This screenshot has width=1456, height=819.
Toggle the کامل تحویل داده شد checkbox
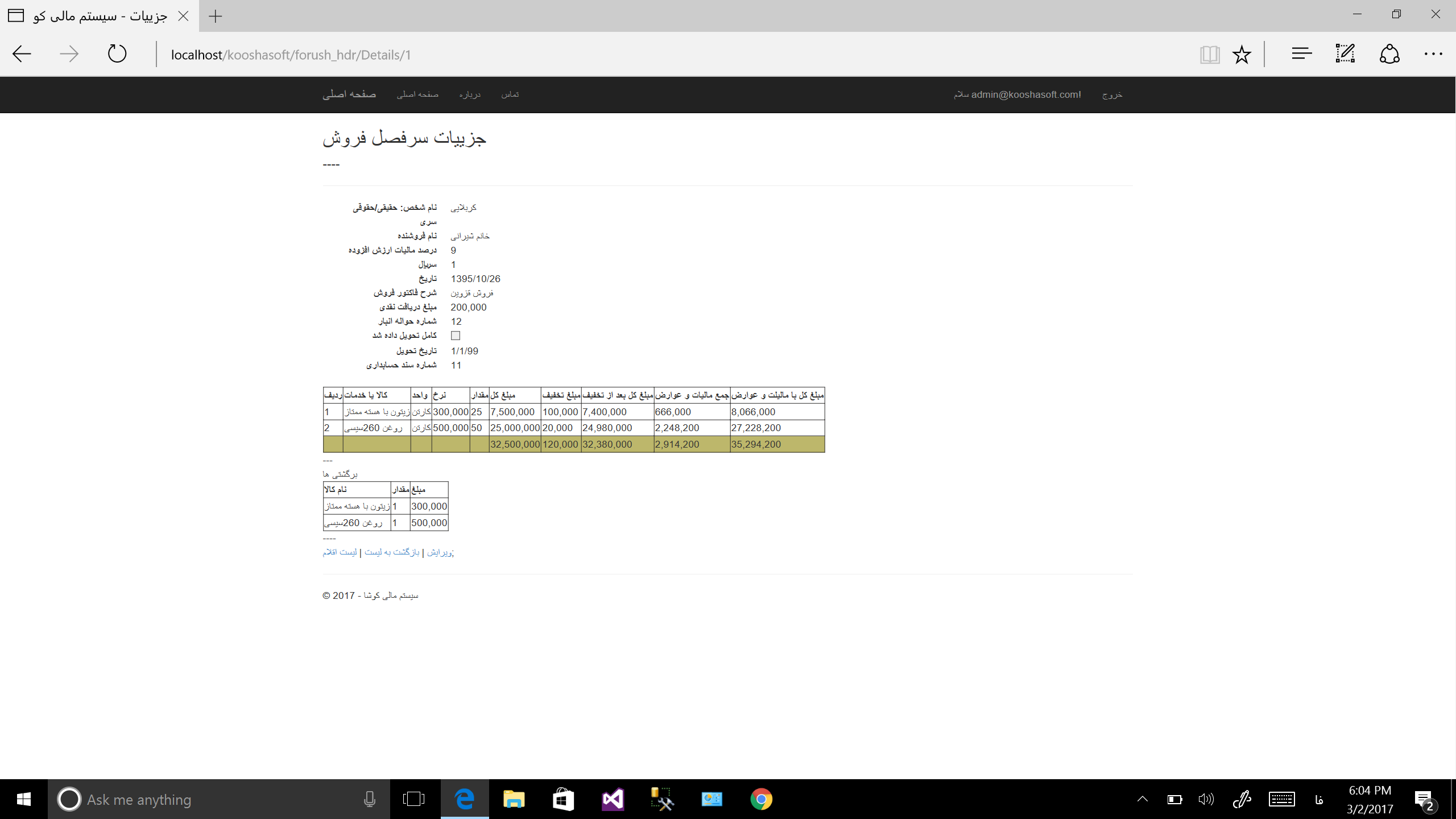456,336
